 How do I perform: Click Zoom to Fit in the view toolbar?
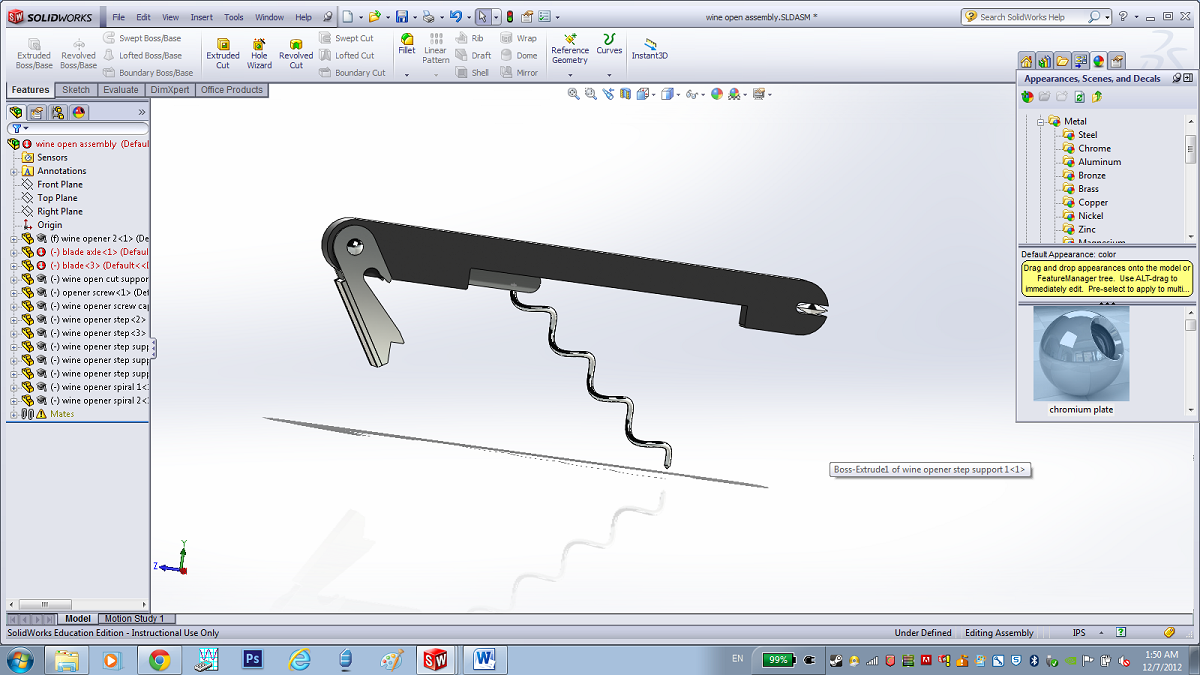(573, 92)
